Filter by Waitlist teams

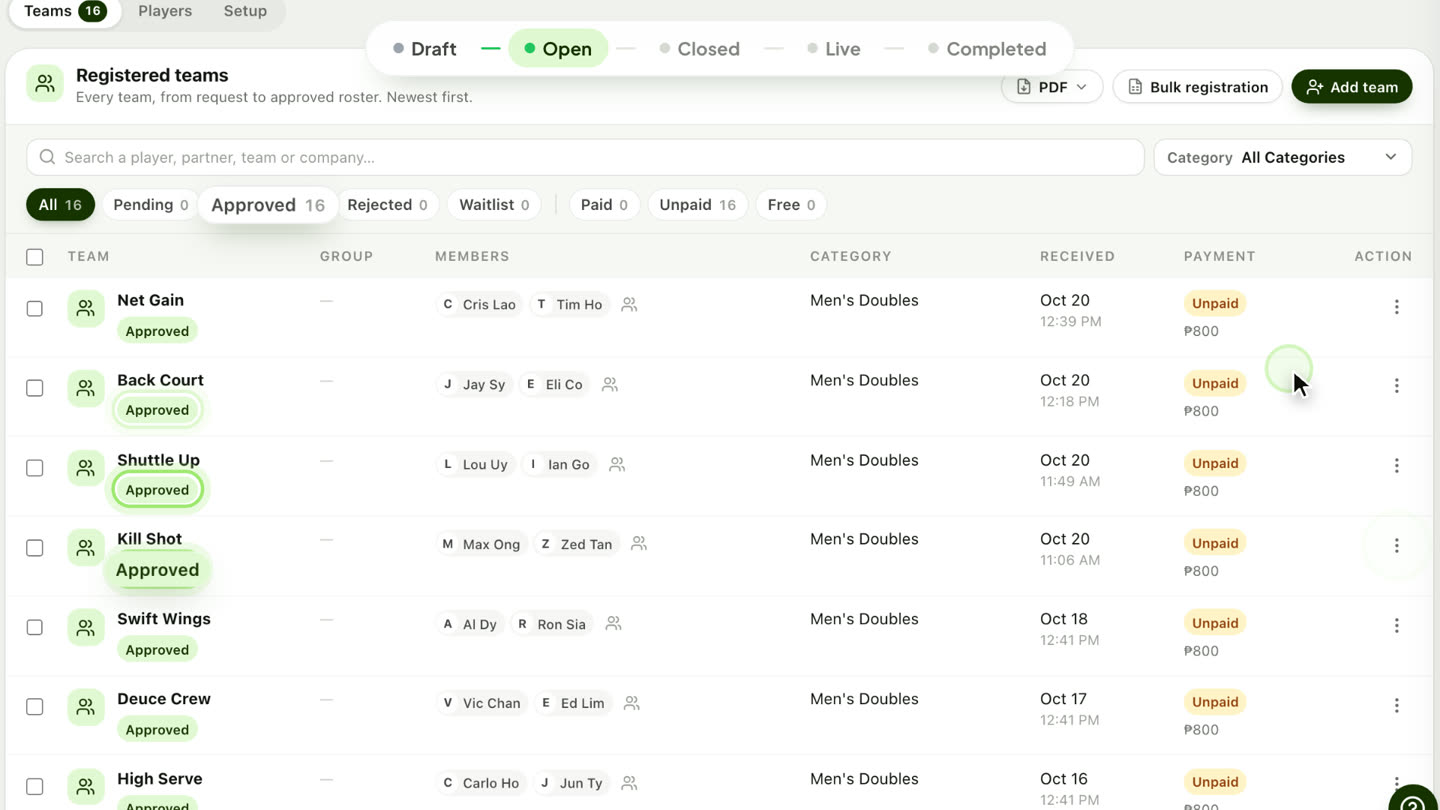tap(494, 205)
